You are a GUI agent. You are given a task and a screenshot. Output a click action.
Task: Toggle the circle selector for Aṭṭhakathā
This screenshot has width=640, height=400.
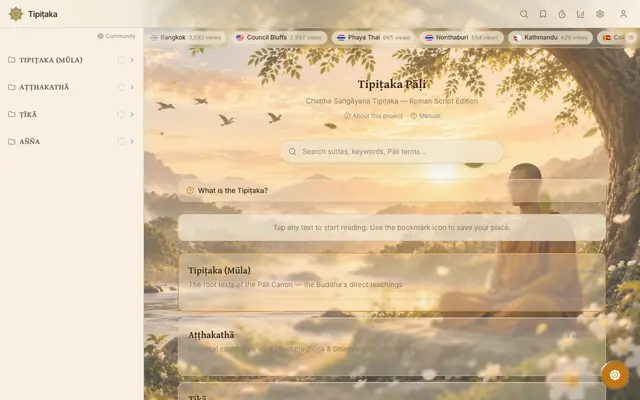point(121,87)
